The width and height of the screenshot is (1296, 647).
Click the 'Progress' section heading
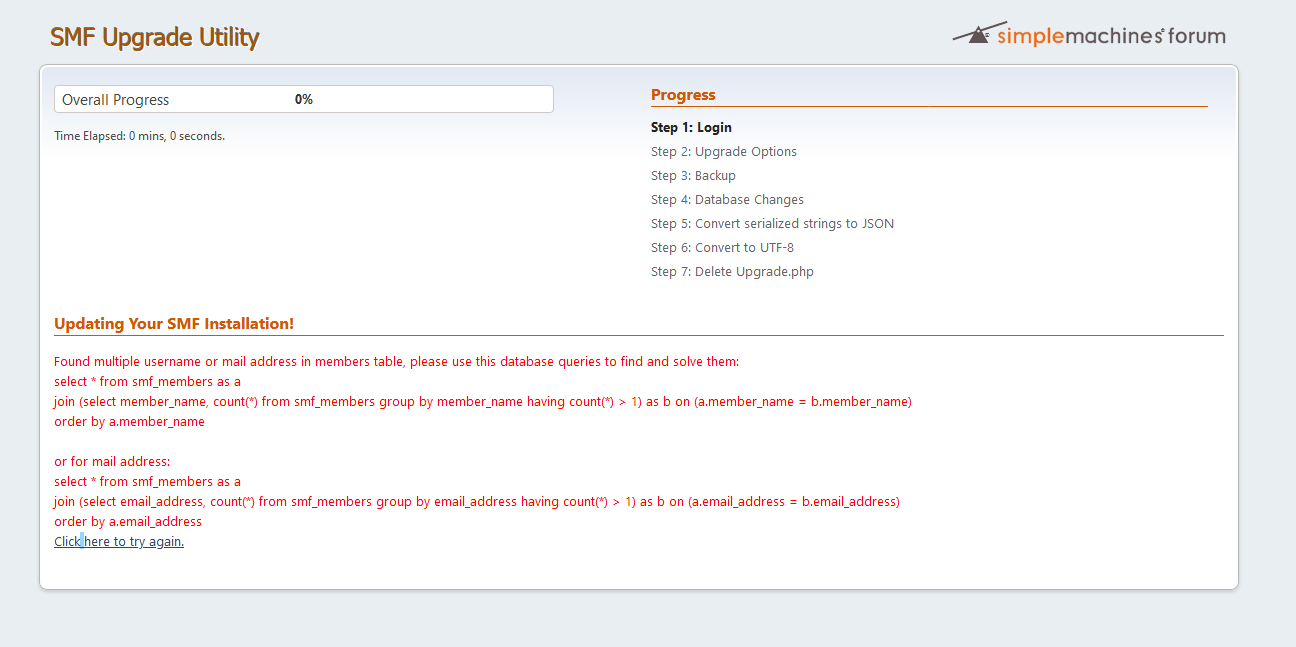683,95
